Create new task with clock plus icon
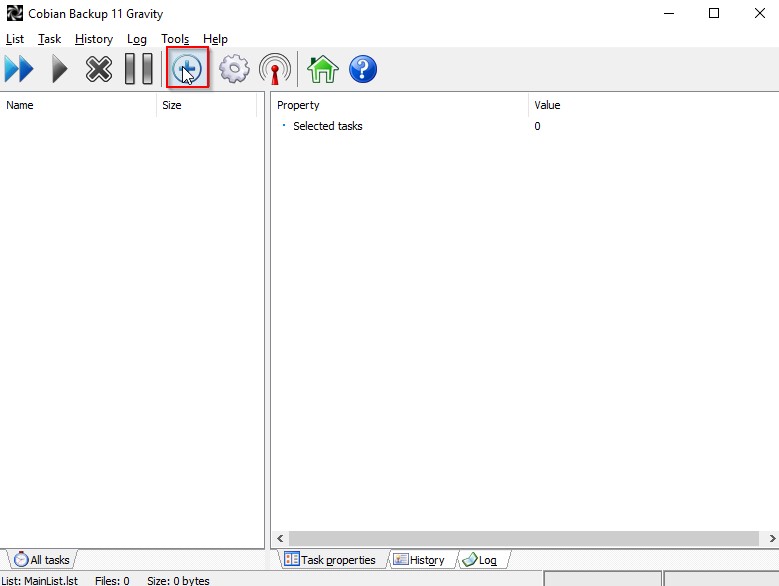 tap(187, 69)
